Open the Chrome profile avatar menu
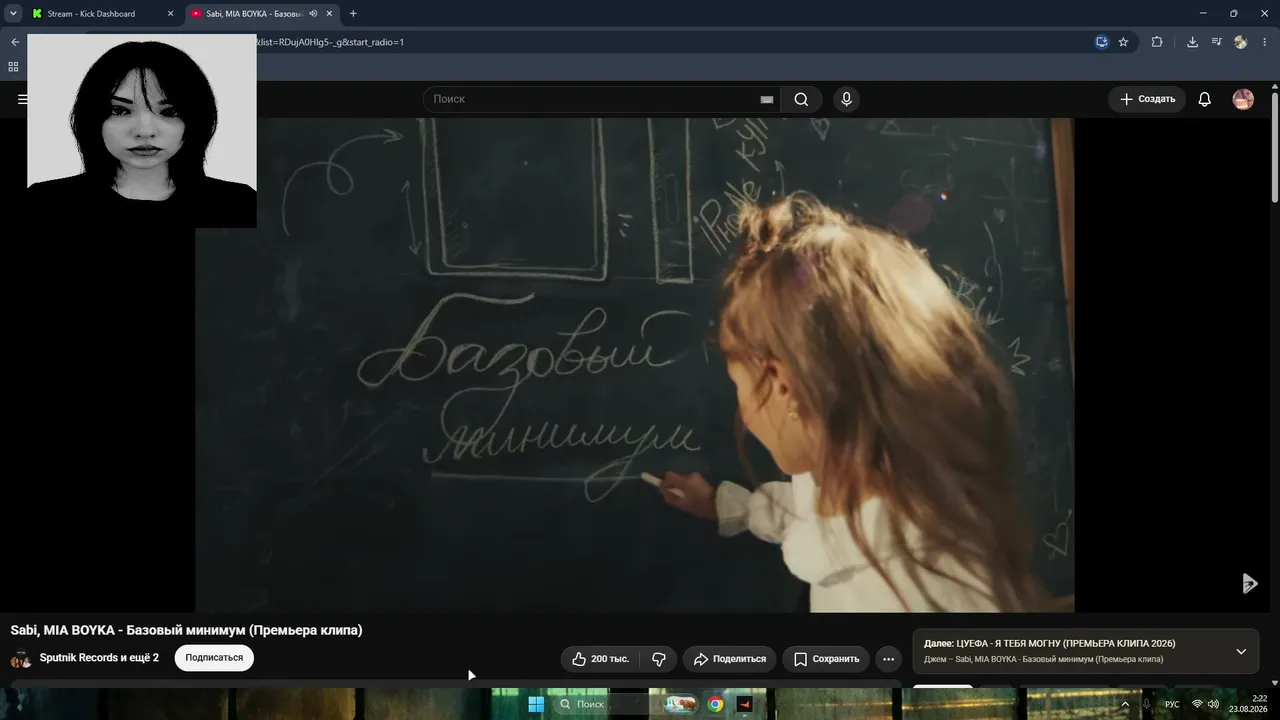1280x720 pixels. point(1241,42)
